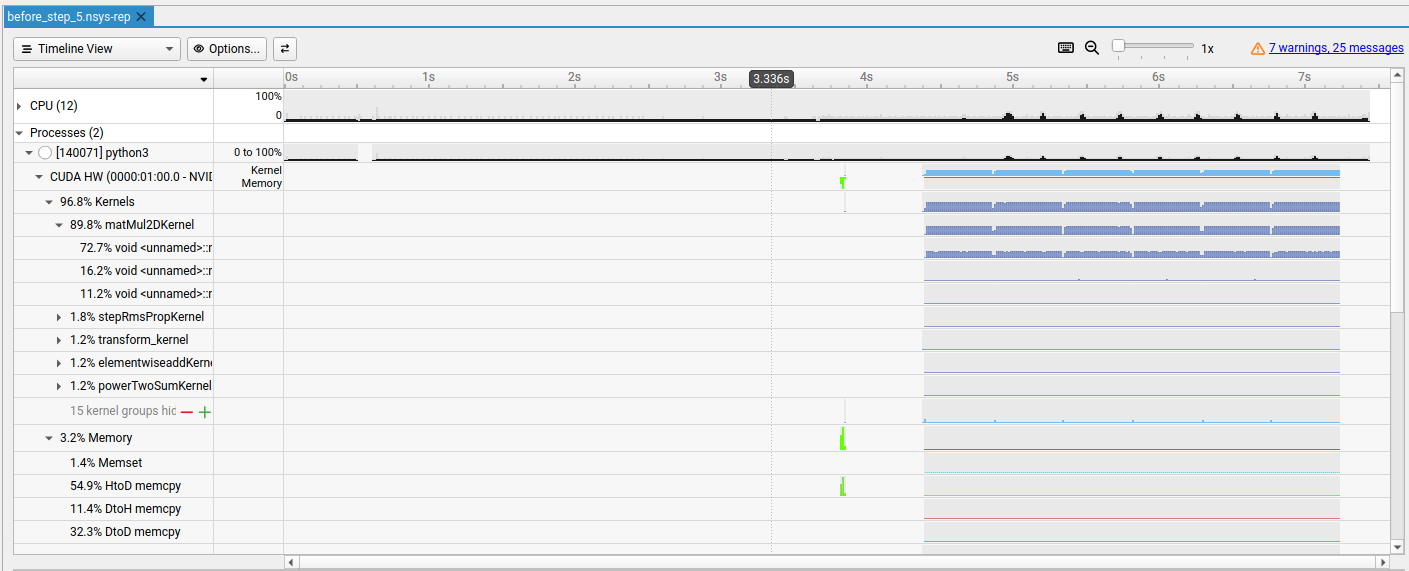Open the row header dropdown arrow

coord(204,79)
